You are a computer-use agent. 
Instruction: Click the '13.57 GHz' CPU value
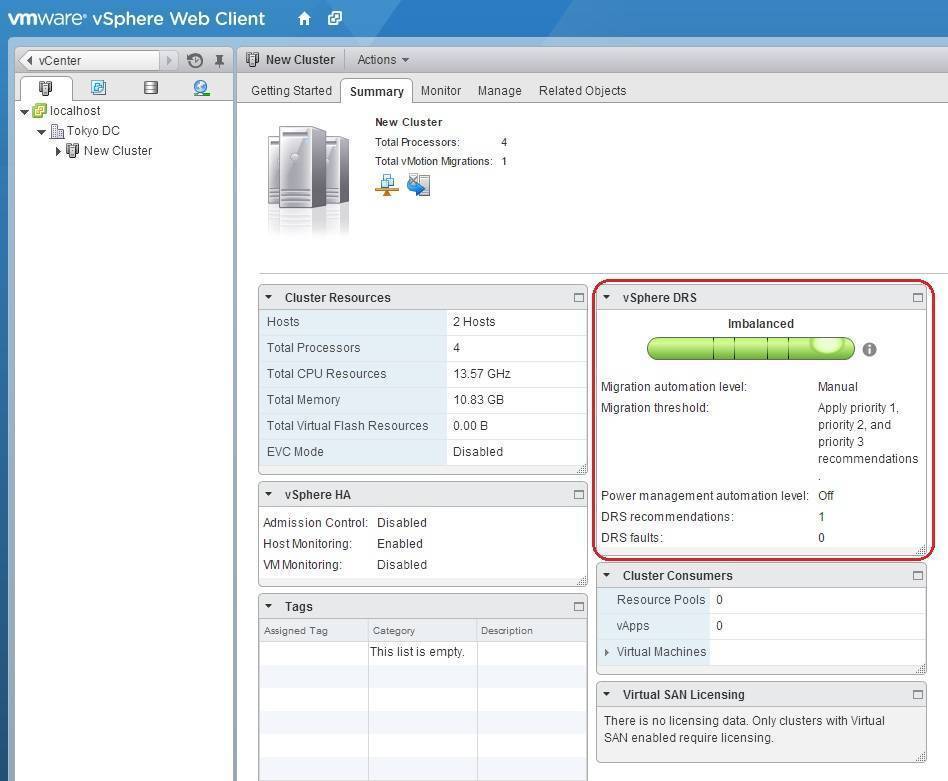coord(482,374)
